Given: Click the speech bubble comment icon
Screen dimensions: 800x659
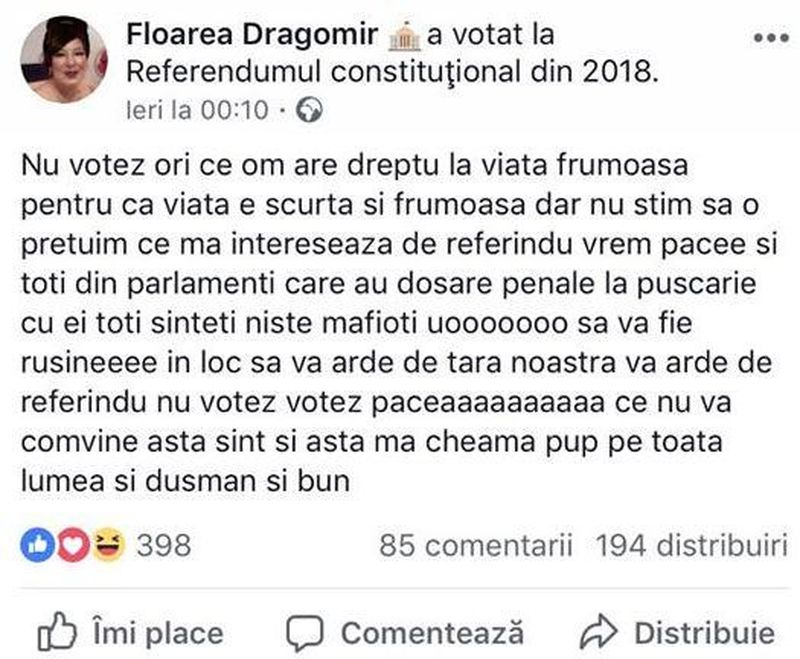Looking at the screenshot, I should coord(305,633).
